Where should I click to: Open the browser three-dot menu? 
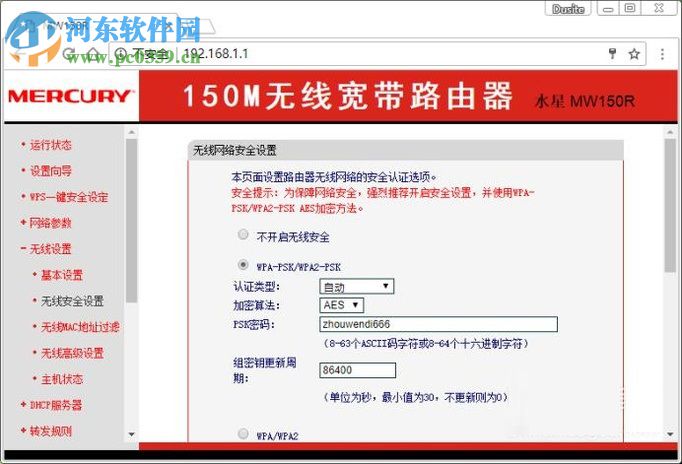662,54
